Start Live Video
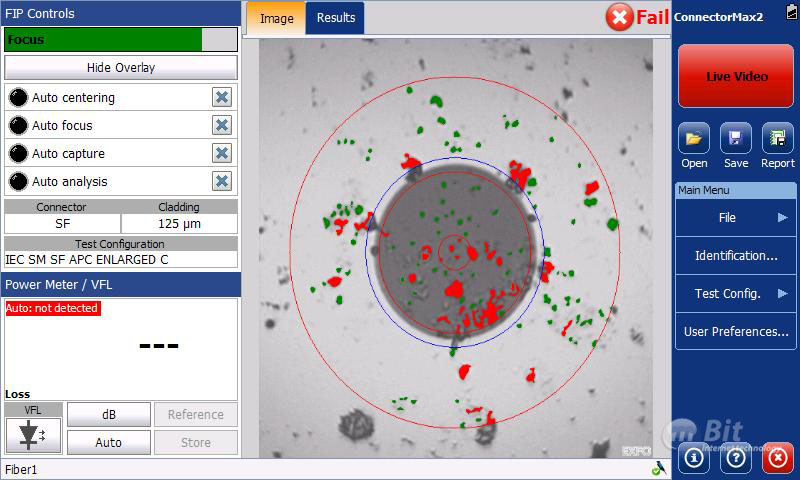 pos(736,76)
